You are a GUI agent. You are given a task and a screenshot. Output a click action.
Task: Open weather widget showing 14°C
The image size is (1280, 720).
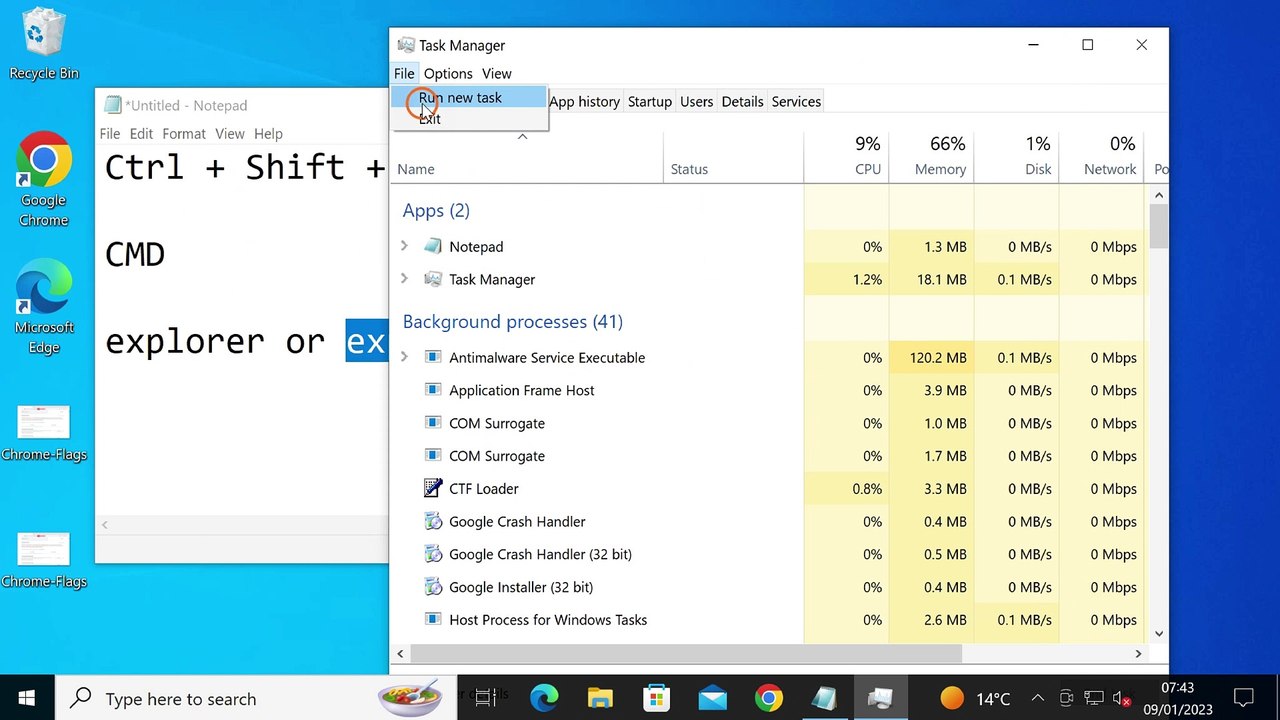[x=975, y=698]
